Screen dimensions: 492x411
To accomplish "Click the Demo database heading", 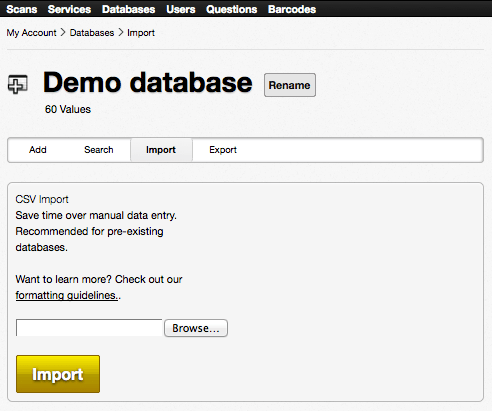I will (148, 82).
